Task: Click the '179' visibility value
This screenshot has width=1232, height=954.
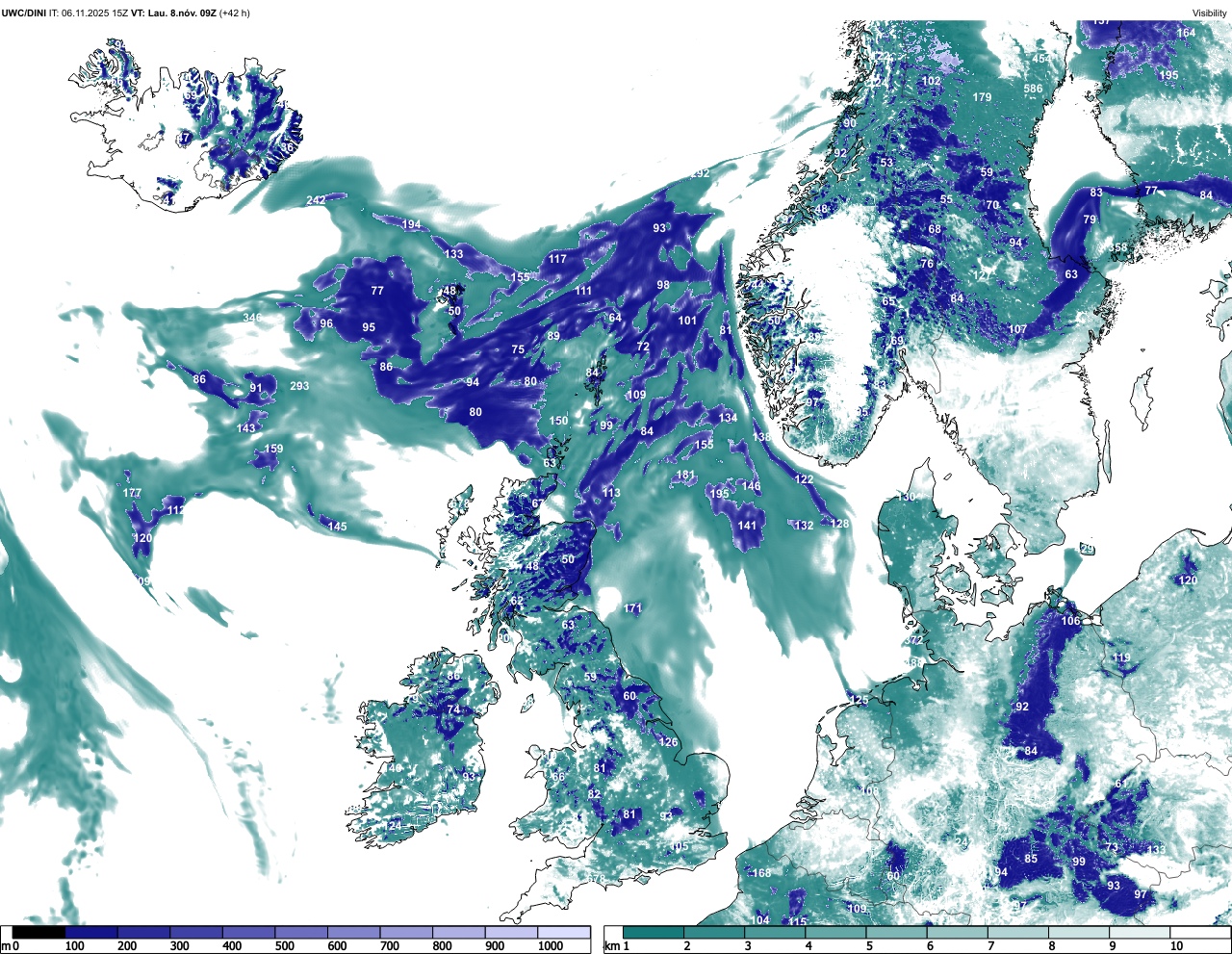Action: [982, 97]
